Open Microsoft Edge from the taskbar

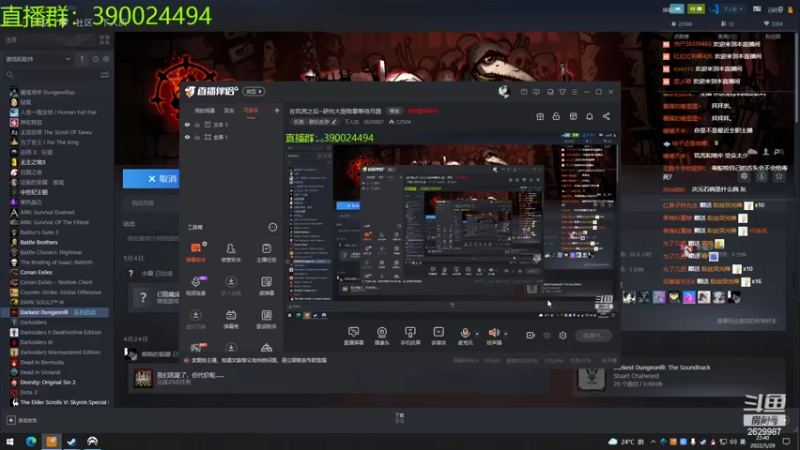(31, 441)
